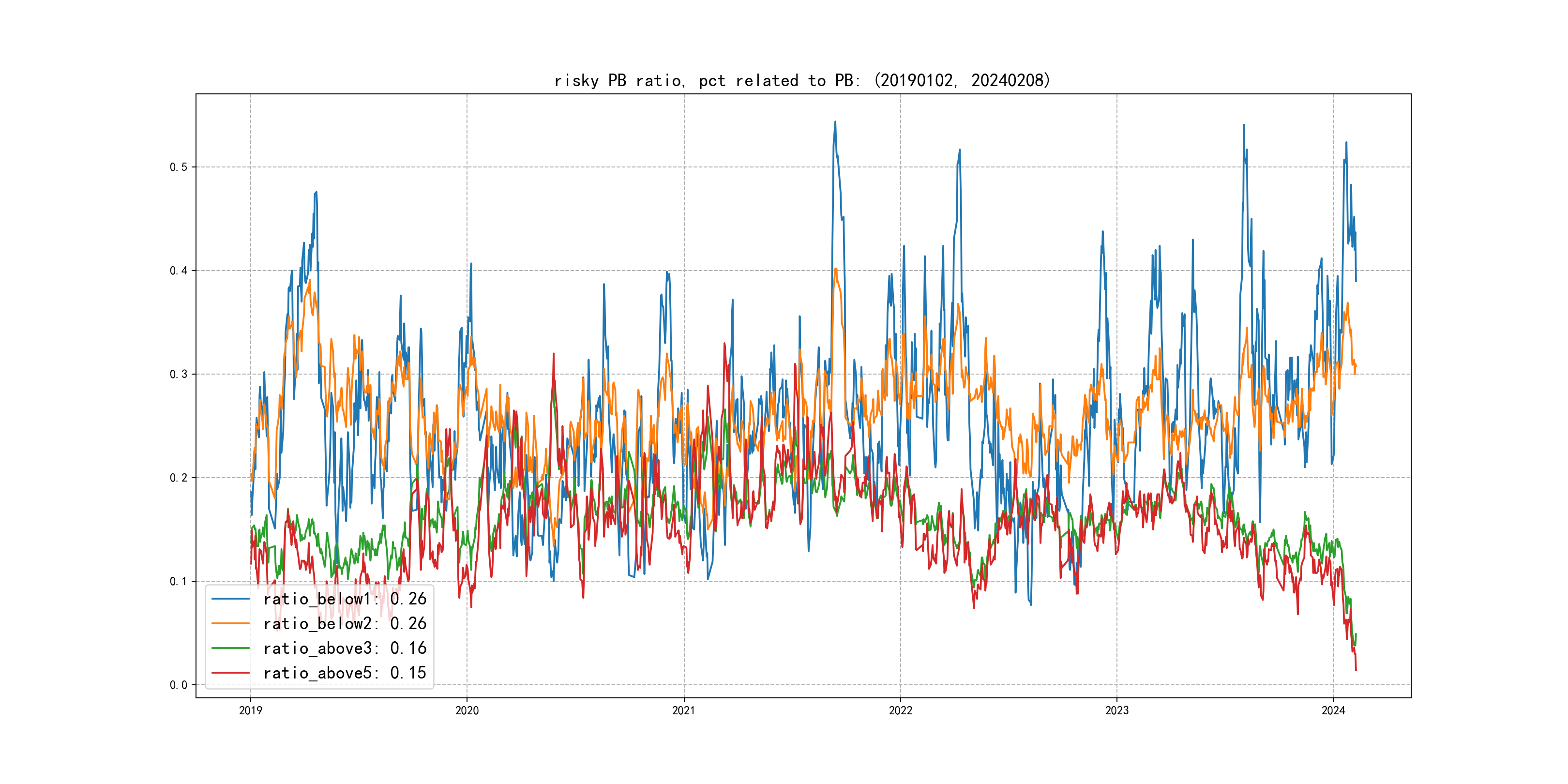
Task: Click the 2024 x-axis tick label
Action: [x=1333, y=710]
